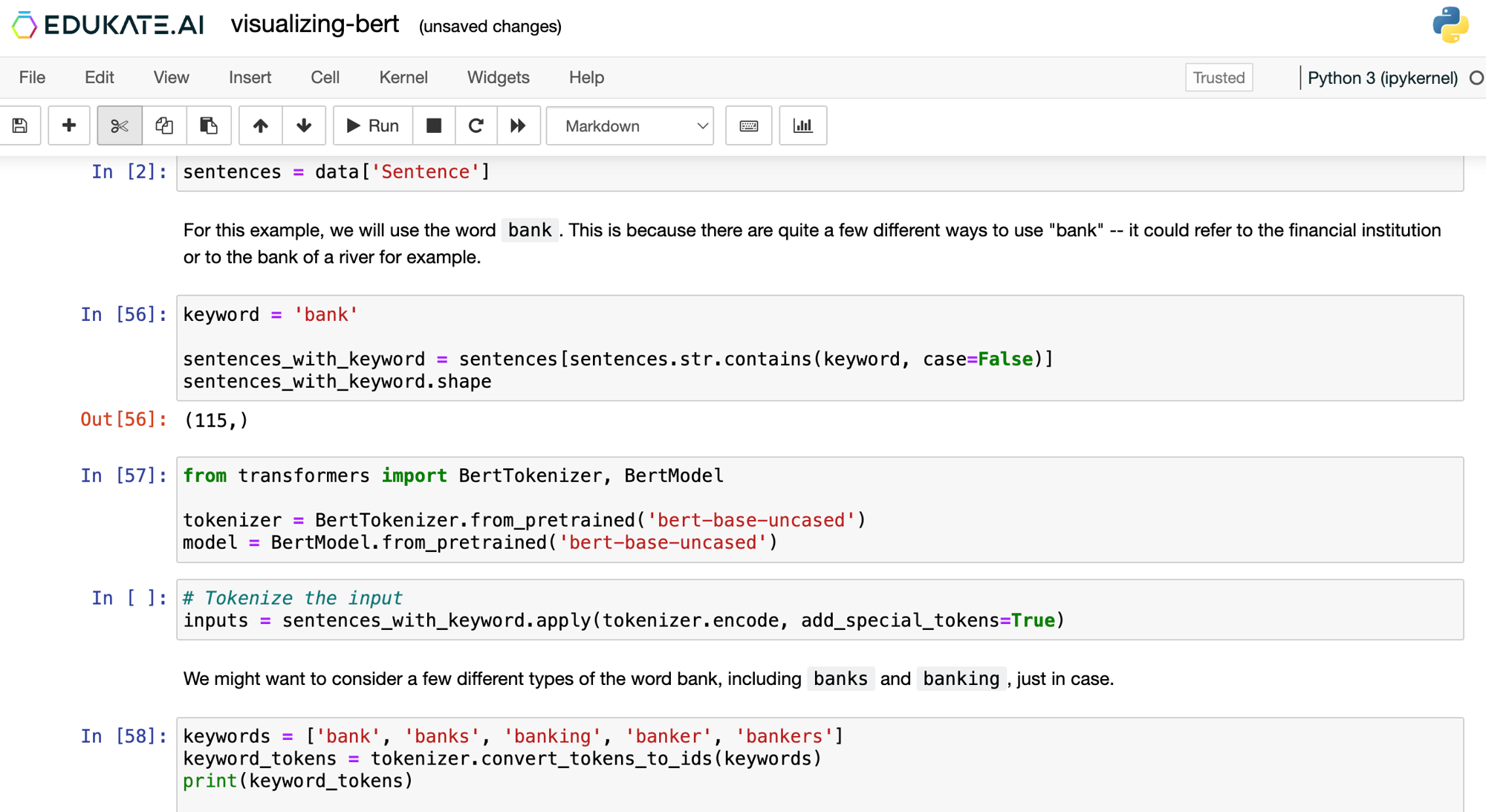Click the In [57] prompt label
The height and width of the screenshot is (812, 1486).
[123, 475]
